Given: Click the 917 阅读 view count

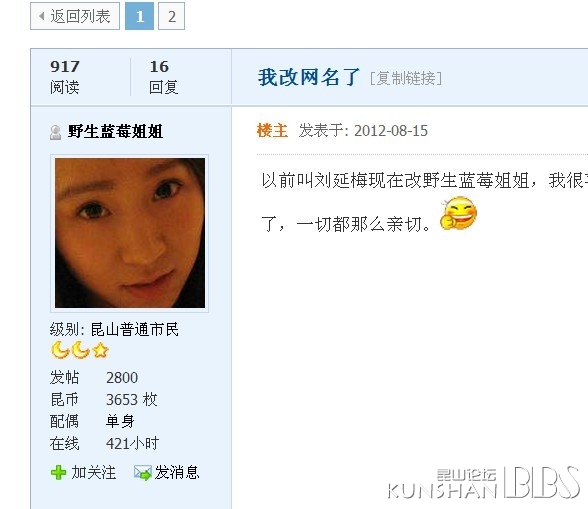Looking at the screenshot, I should (65, 77).
